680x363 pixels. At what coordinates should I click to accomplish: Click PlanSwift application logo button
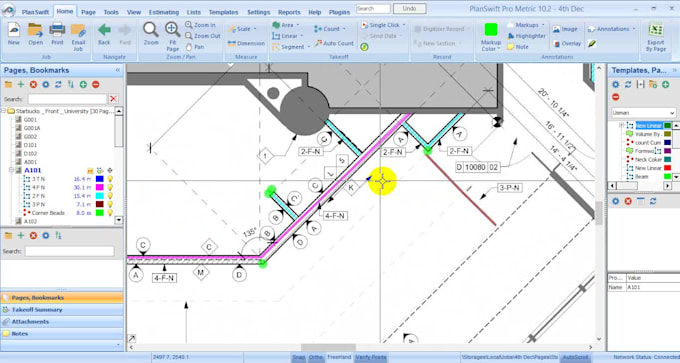tap(8, 11)
